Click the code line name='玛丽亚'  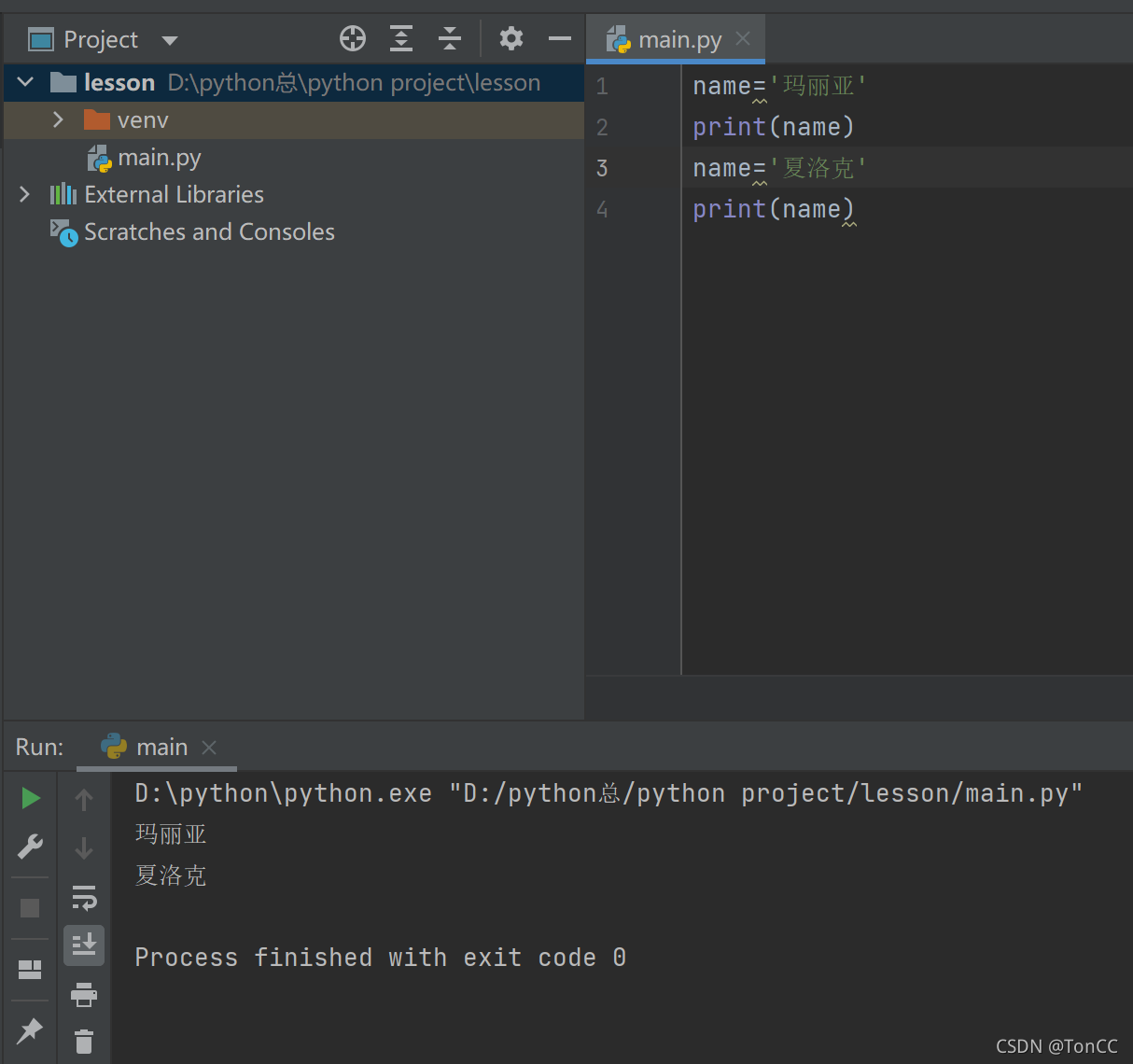(x=779, y=86)
